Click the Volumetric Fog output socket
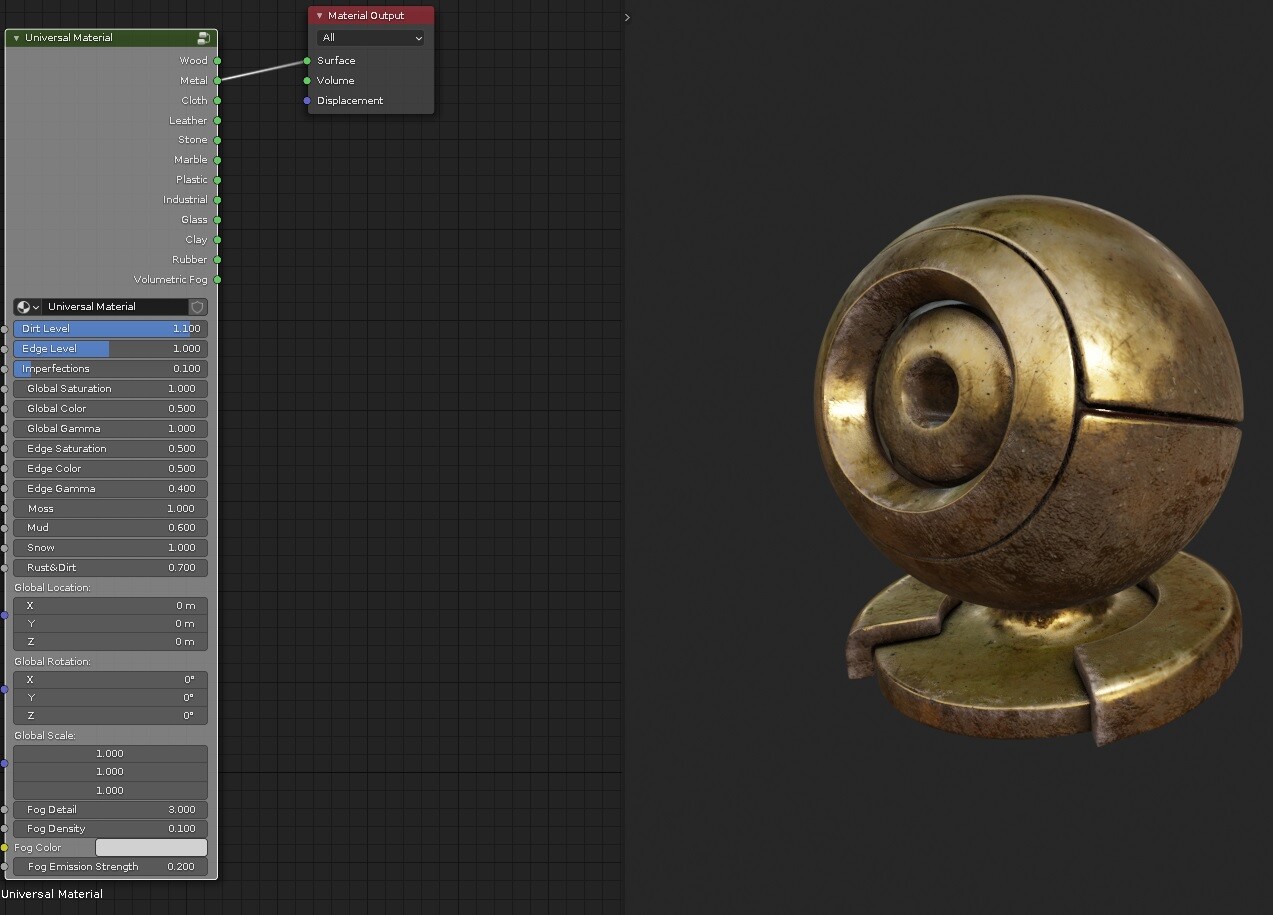This screenshot has height=915, width=1273. (x=218, y=279)
